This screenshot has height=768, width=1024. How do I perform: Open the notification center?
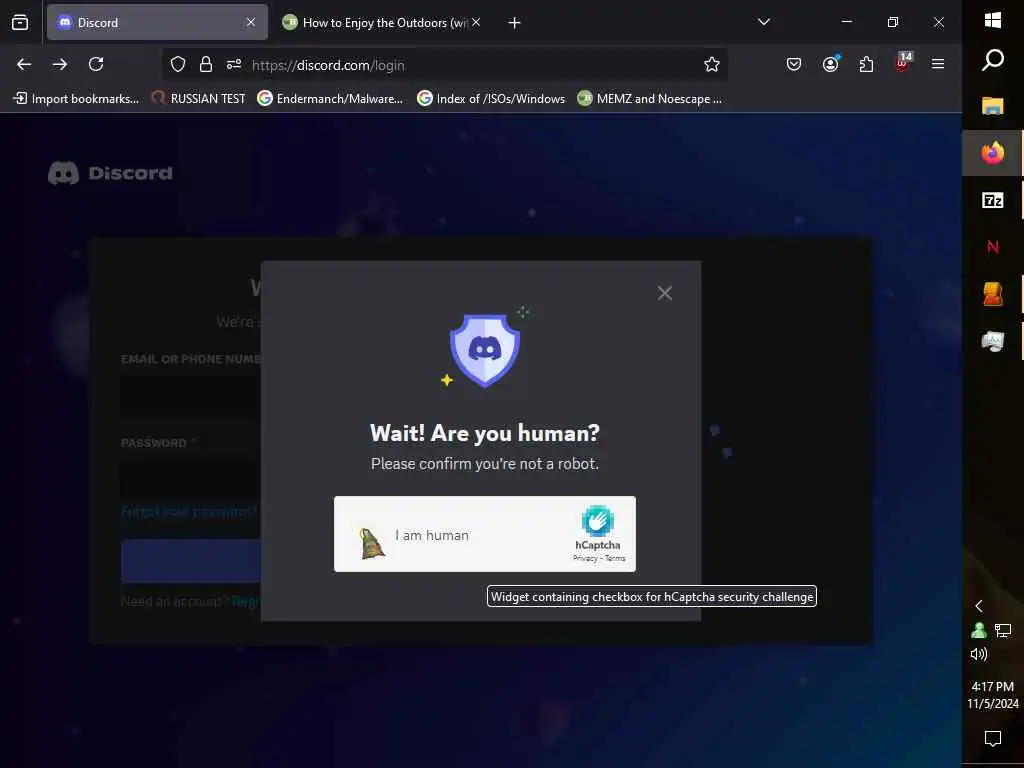point(993,739)
